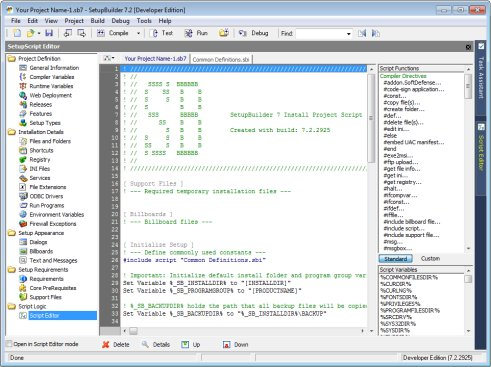The image size is (491, 367).
Task: Select the Custom functions tab
Action: coord(430,259)
